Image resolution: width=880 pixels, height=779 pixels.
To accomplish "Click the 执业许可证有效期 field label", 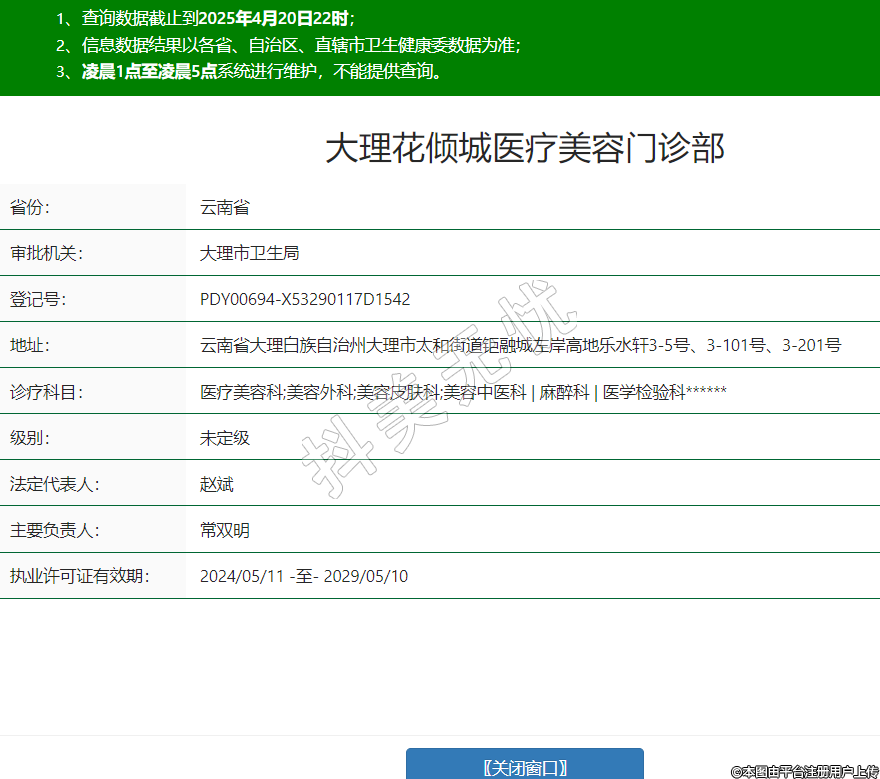I will pos(79,576).
